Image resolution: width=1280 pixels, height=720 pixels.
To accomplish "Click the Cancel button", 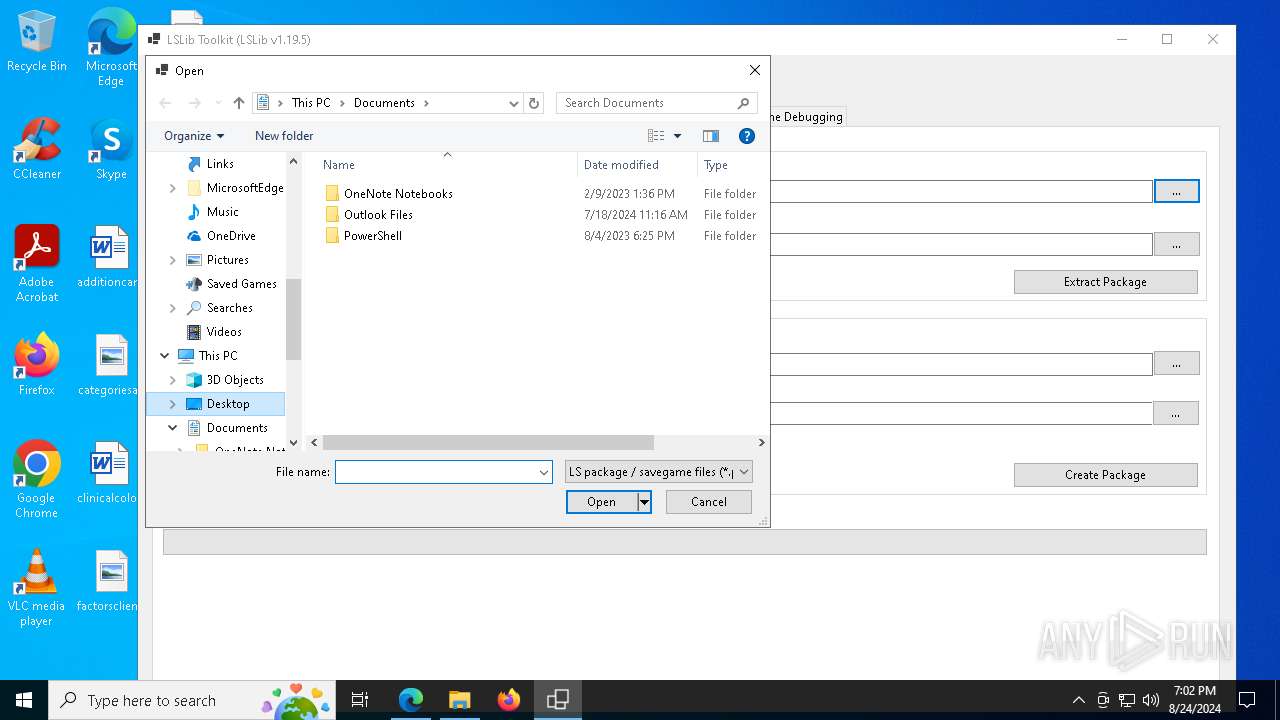I will coord(709,502).
